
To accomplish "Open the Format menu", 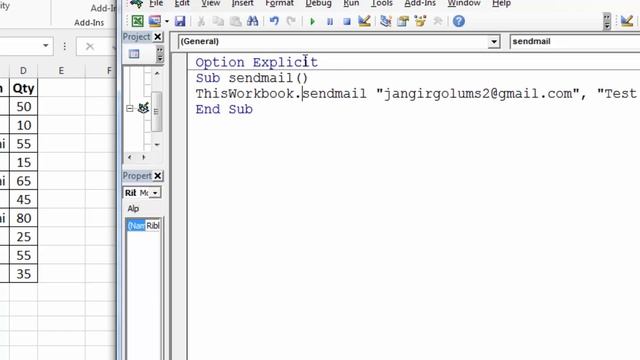I will (x=279, y=3).
